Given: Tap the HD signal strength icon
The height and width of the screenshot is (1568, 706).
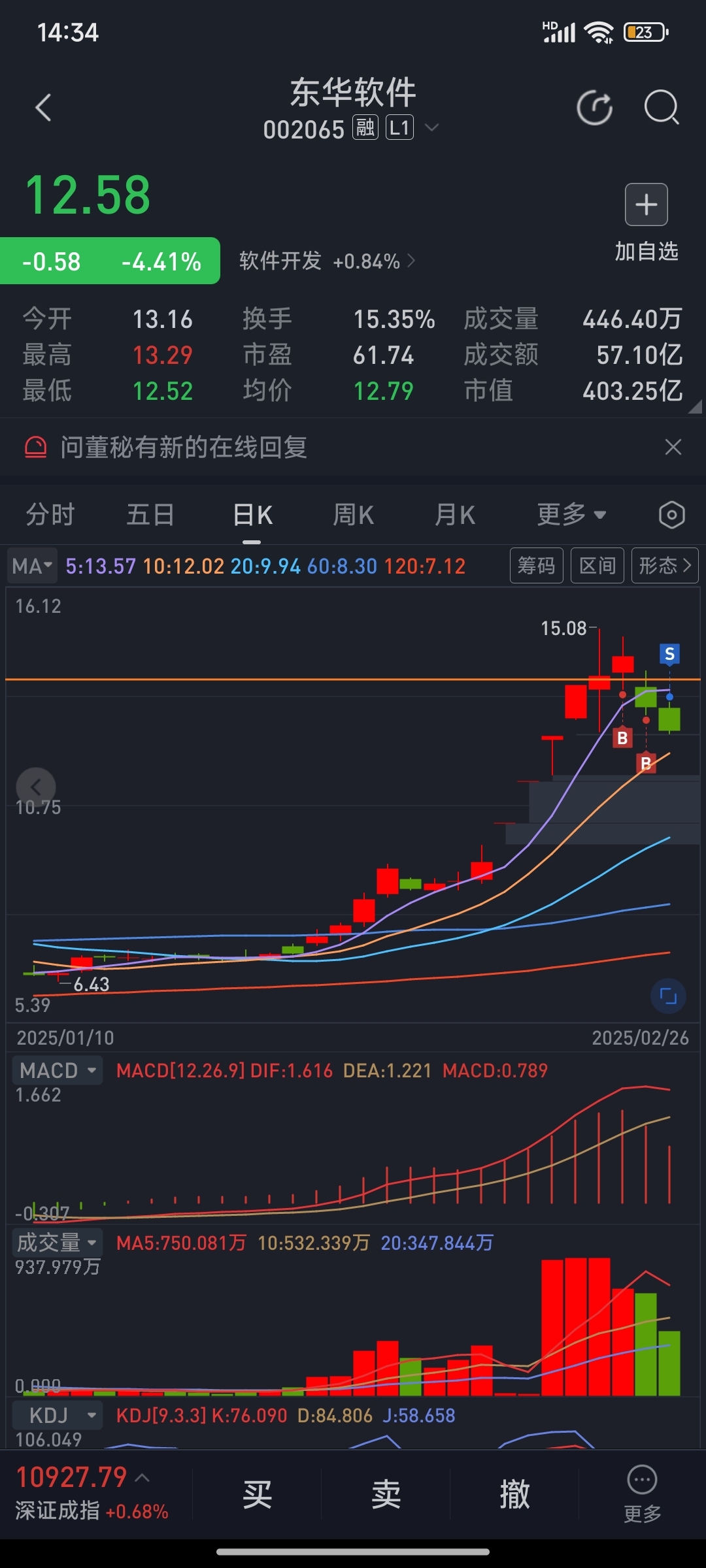Looking at the screenshot, I should [x=559, y=32].
